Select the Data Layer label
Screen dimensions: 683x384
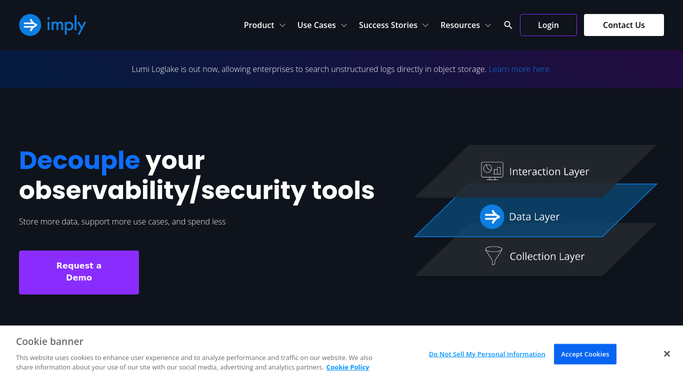(534, 217)
